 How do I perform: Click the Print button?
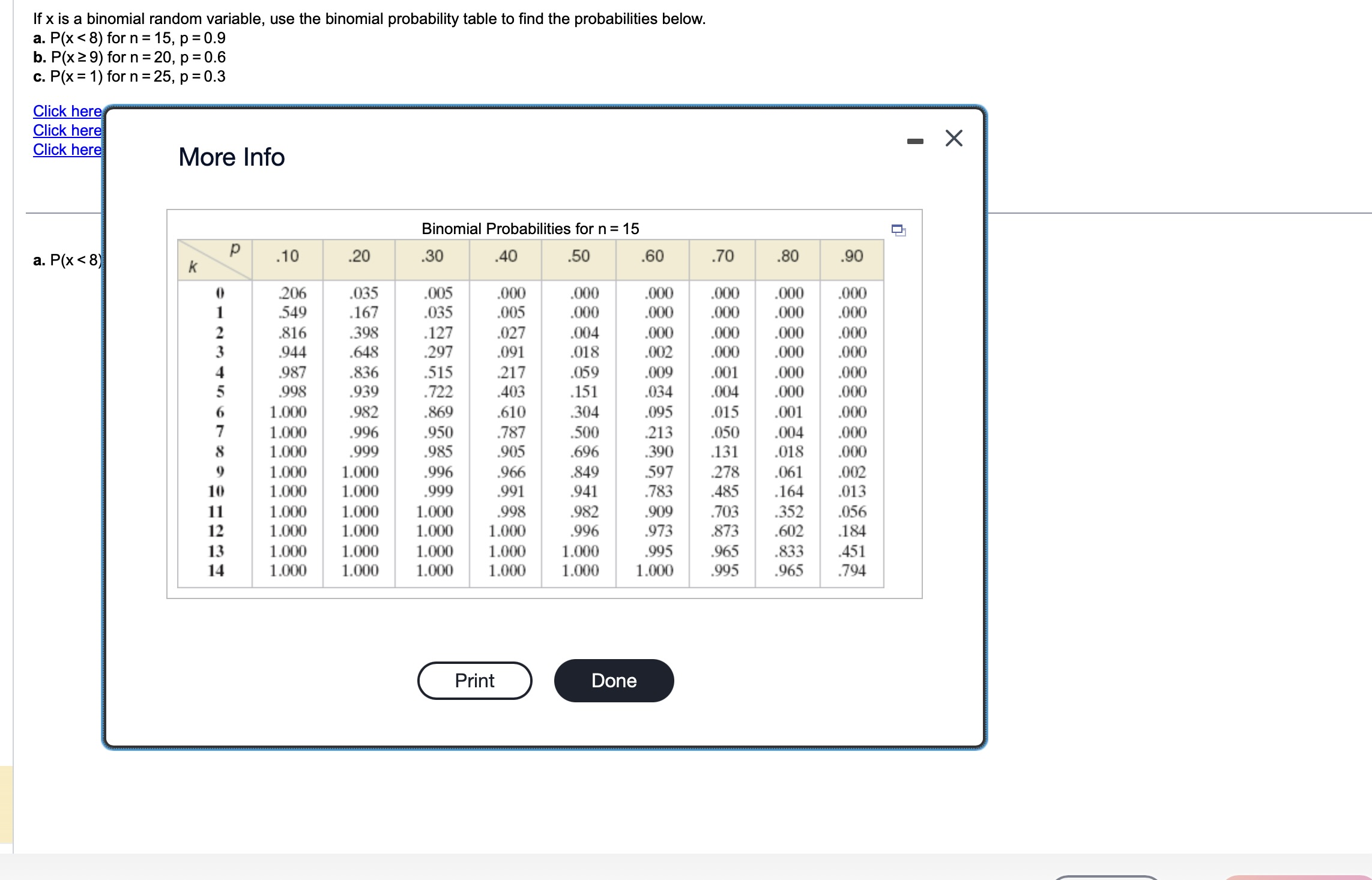tap(474, 681)
